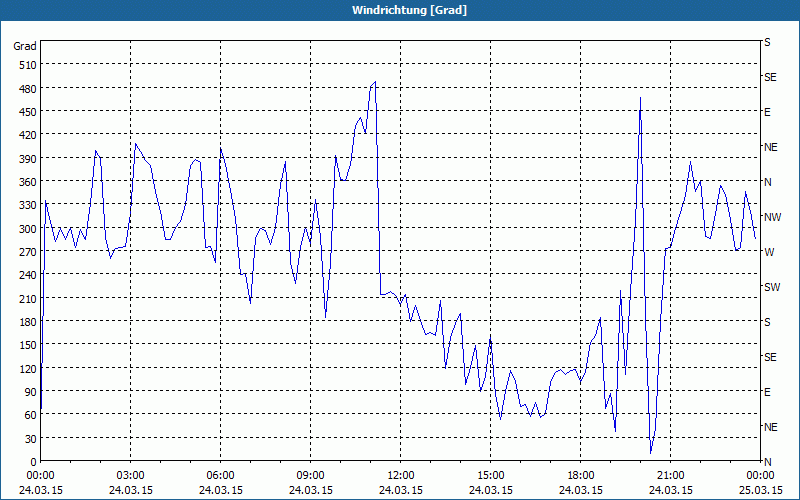800x500 pixels.
Task: Select the 270 value on the degree axis
Action: [28, 252]
